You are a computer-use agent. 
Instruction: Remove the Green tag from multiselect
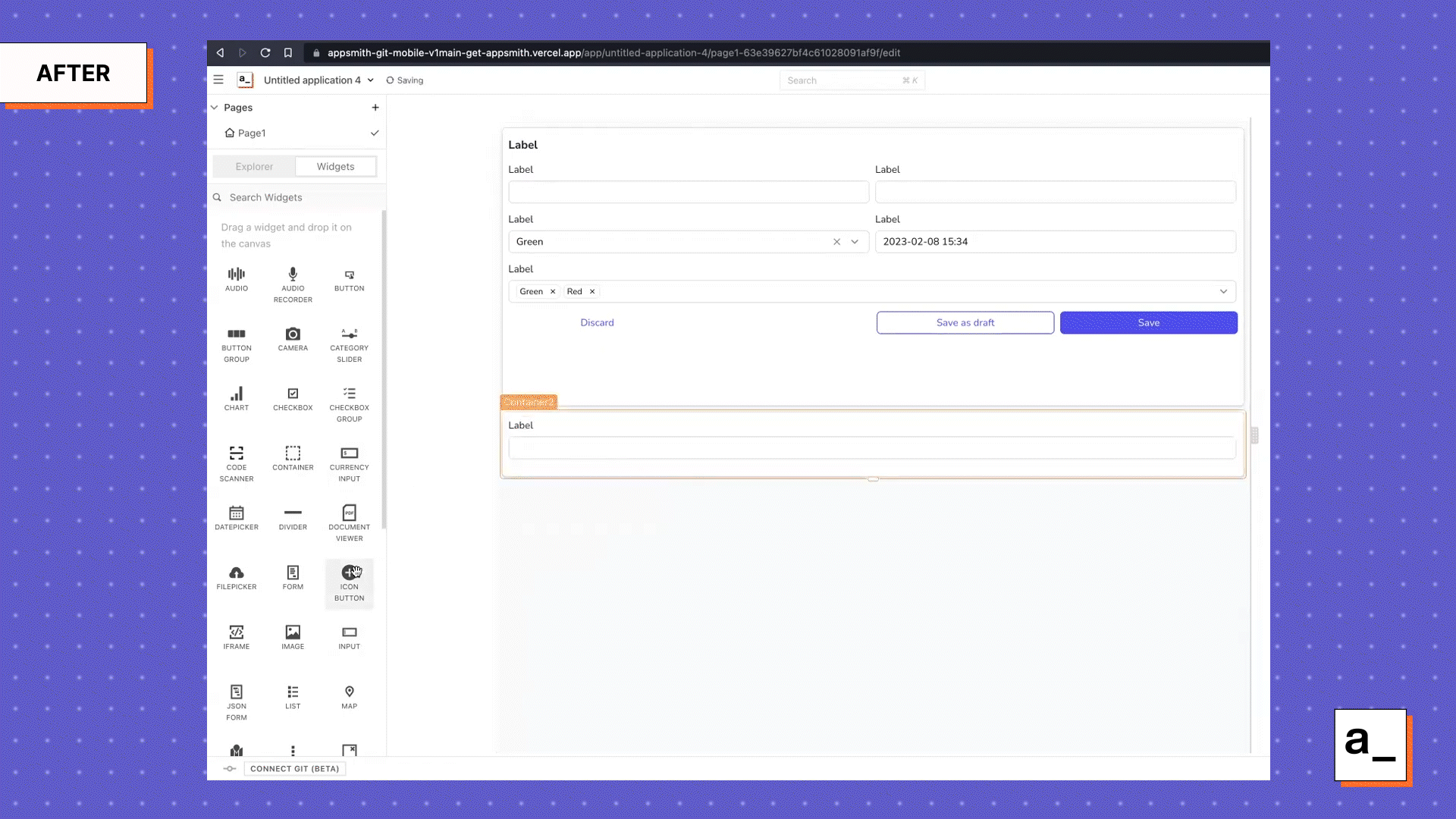[x=553, y=292]
